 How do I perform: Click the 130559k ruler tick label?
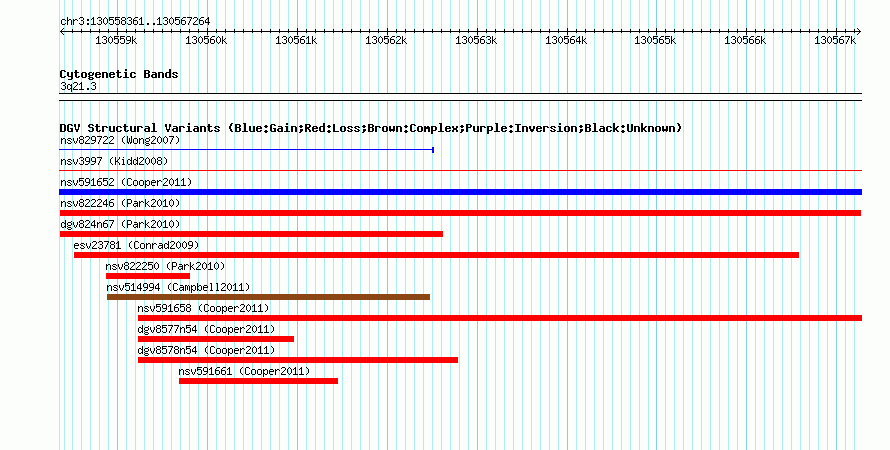[116, 40]
